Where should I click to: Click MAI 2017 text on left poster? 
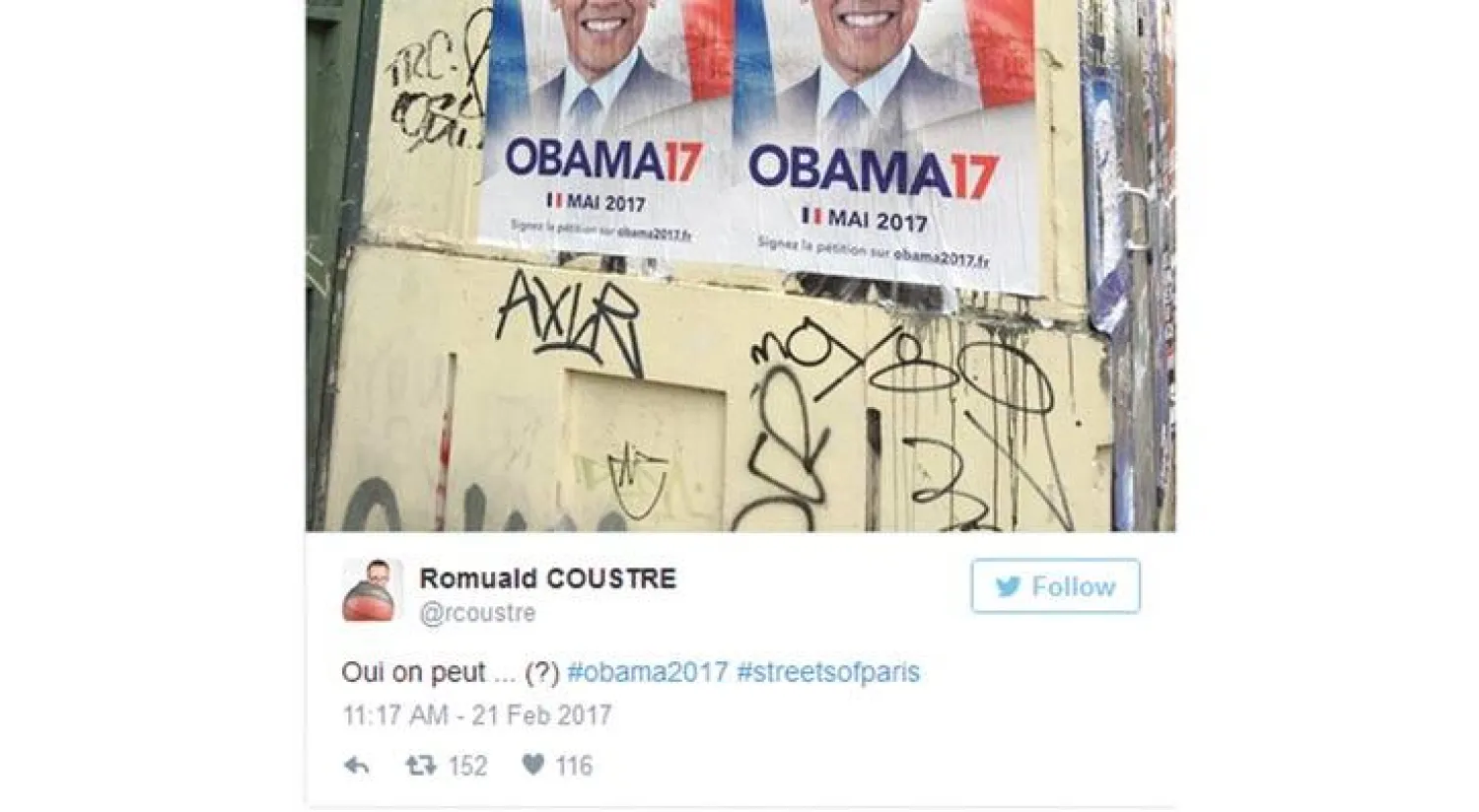(x=605, y=203)
